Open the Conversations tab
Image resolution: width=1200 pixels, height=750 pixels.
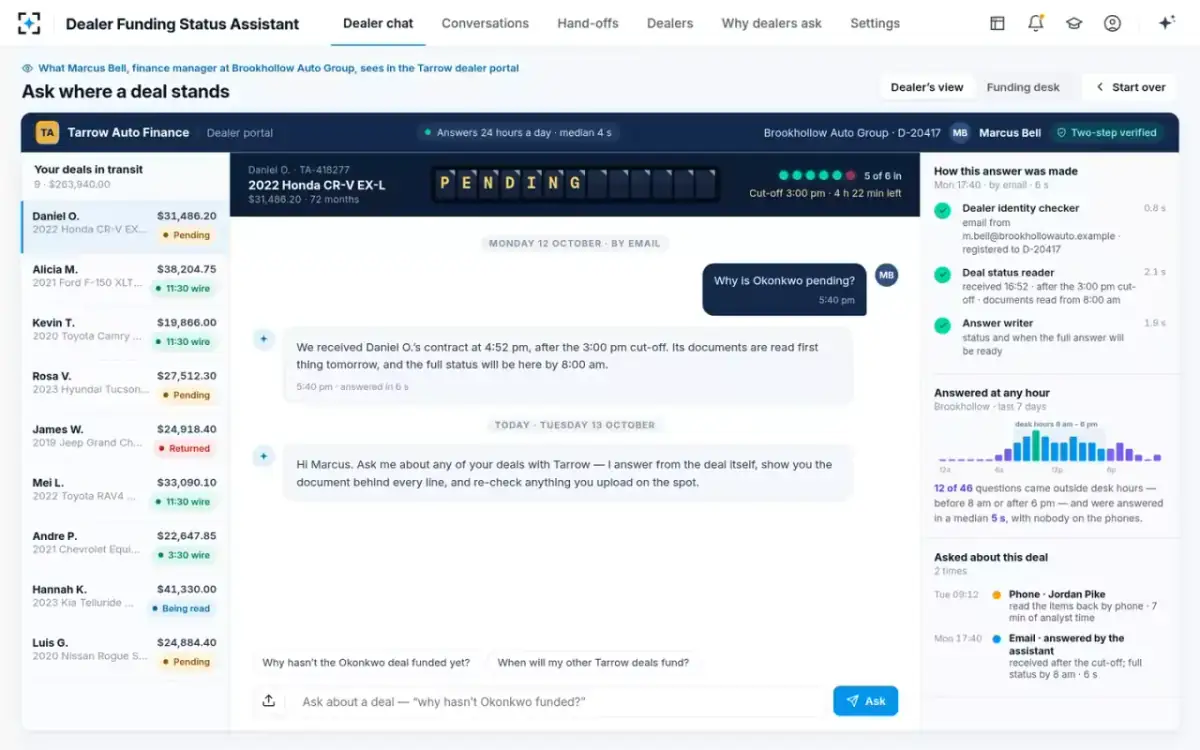point(485,23)
